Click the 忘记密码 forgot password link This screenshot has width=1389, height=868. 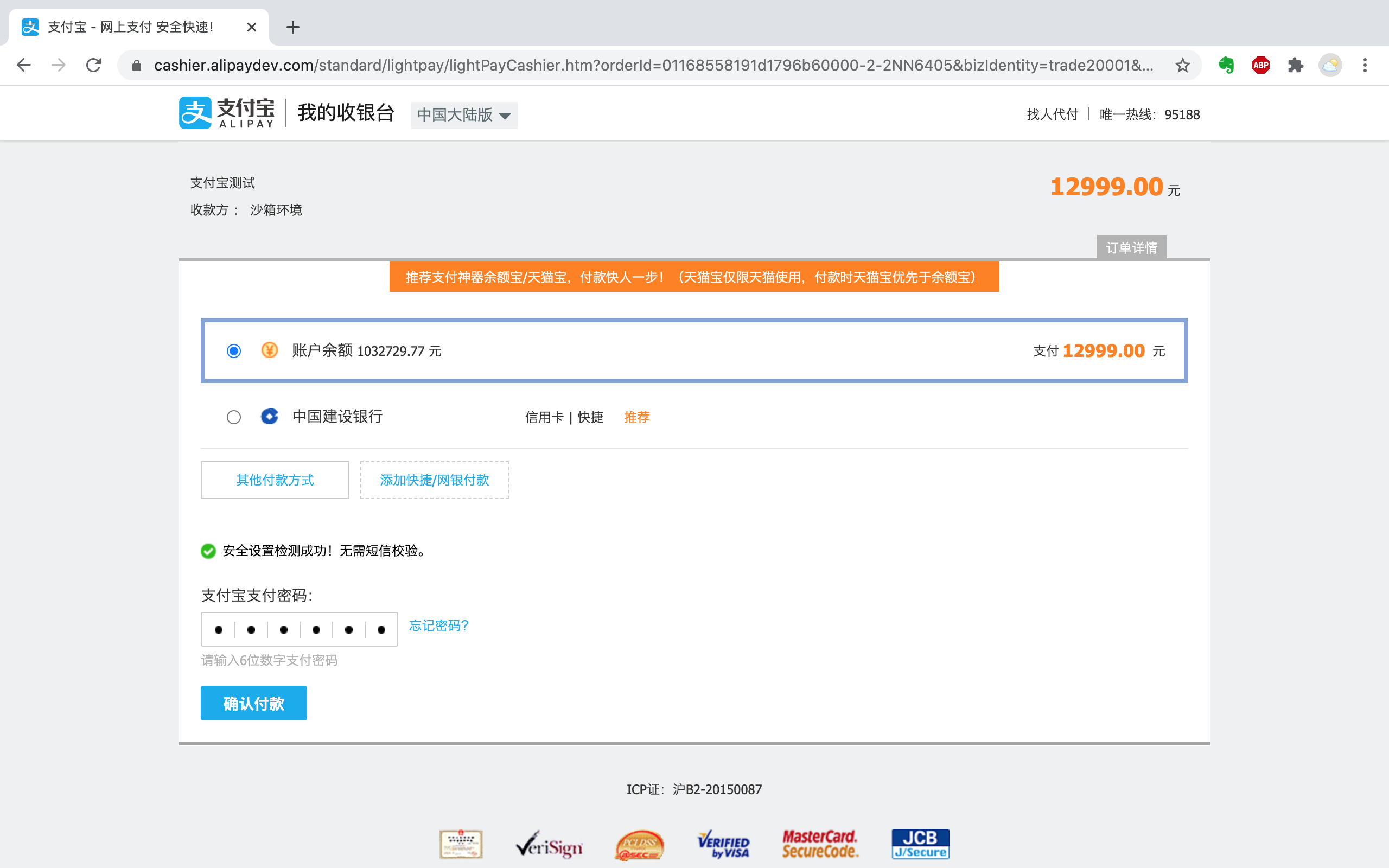438,626
